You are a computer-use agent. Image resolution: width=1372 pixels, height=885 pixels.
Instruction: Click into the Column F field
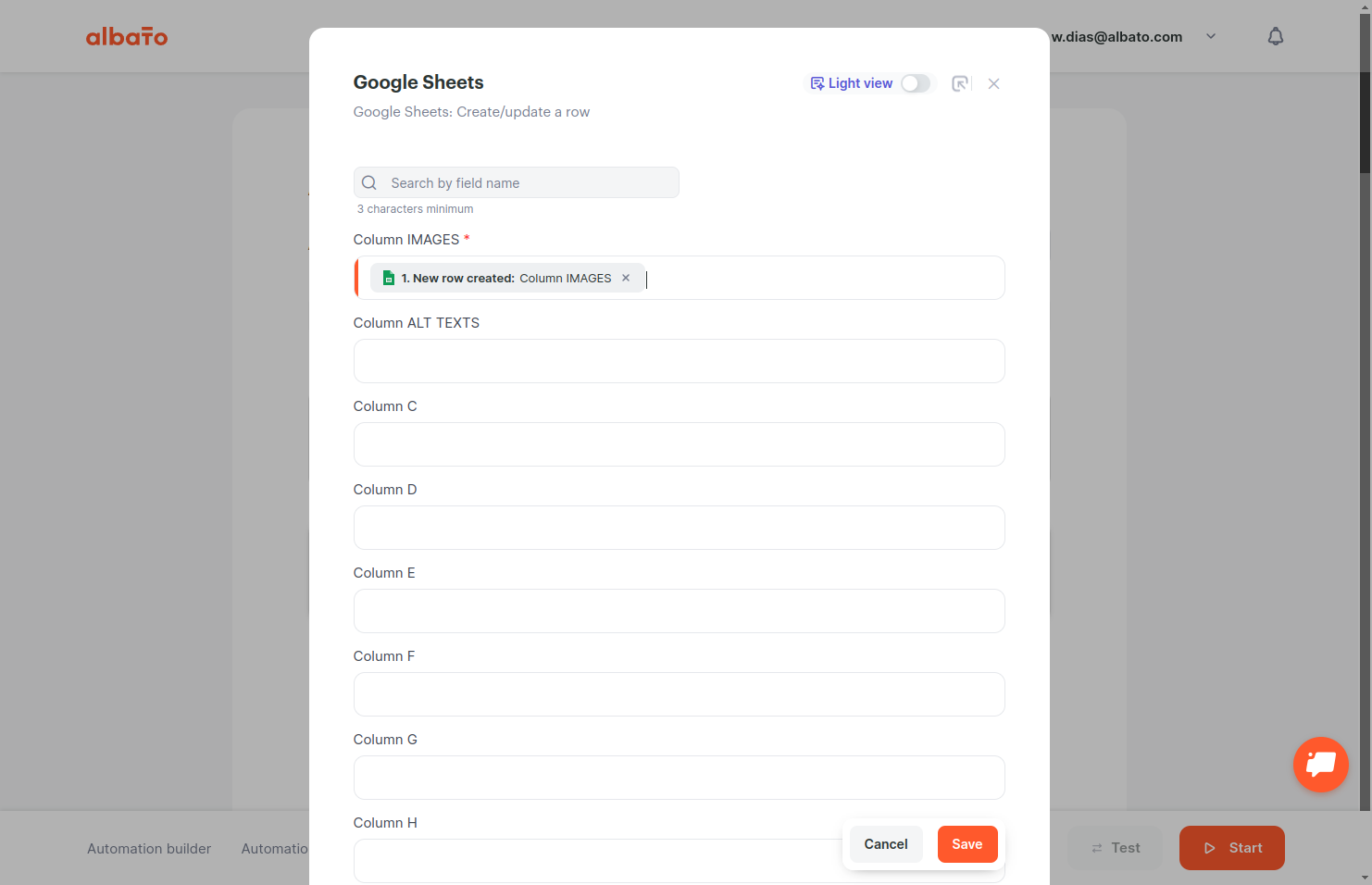[679, 694]
